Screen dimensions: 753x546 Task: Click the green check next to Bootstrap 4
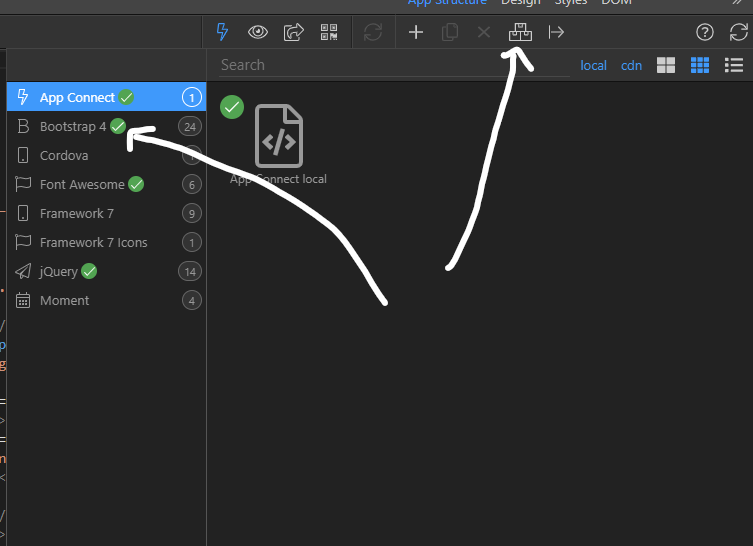click(118, 126)
